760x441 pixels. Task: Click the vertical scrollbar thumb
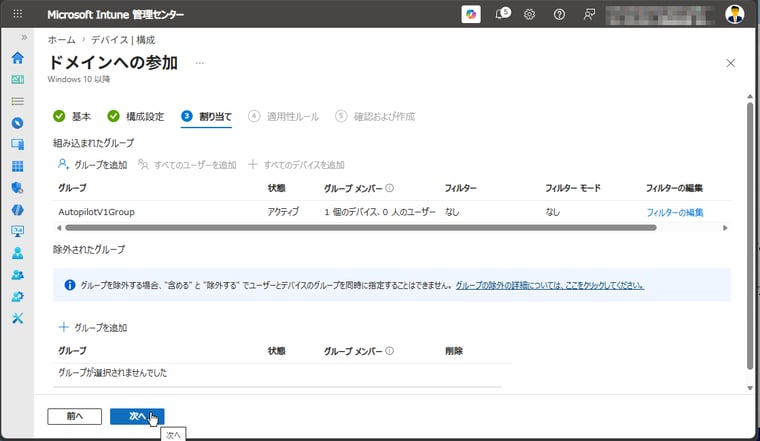(x=750, y=236)
